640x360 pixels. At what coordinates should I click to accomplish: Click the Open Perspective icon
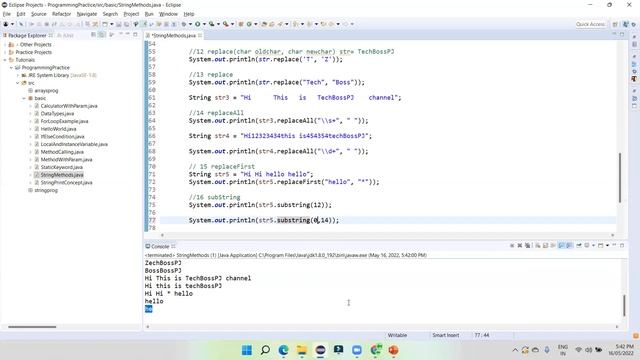615,24
